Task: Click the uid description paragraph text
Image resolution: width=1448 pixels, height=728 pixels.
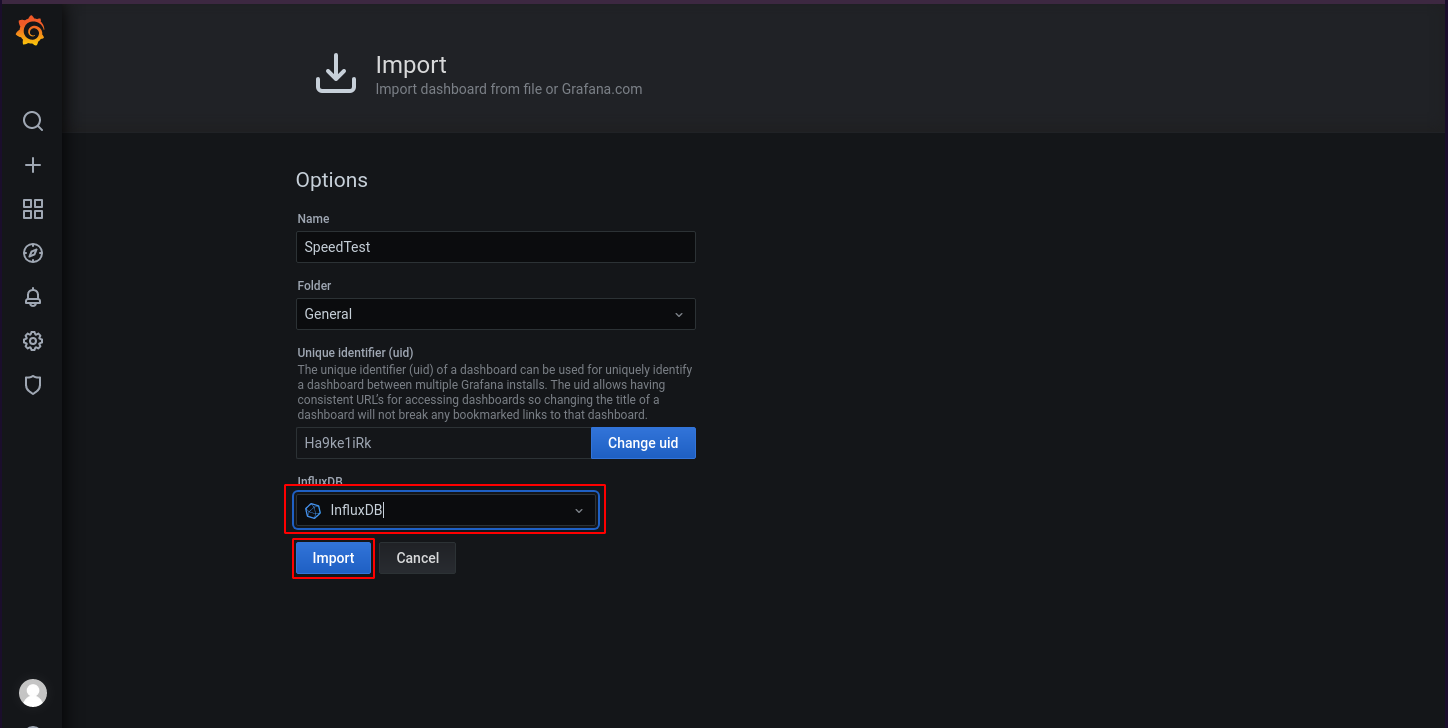Action: (x=495, y=392)
